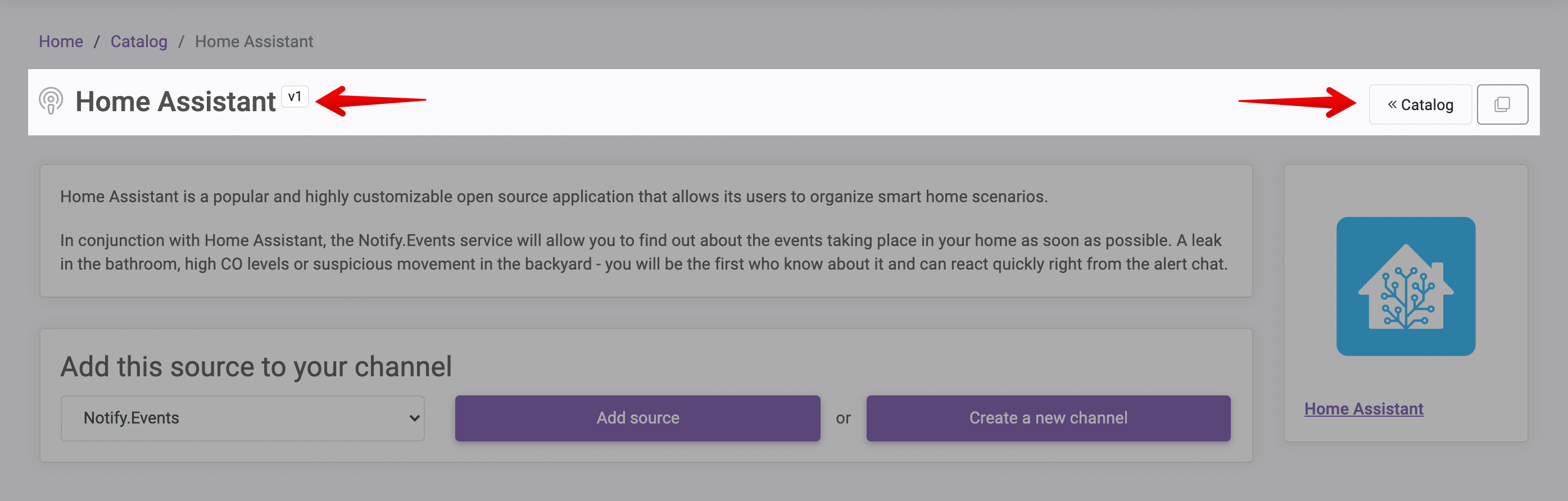Viewport: 1568px width, 501px height.
Task: Click the Add source button
Action: point(637,418)
